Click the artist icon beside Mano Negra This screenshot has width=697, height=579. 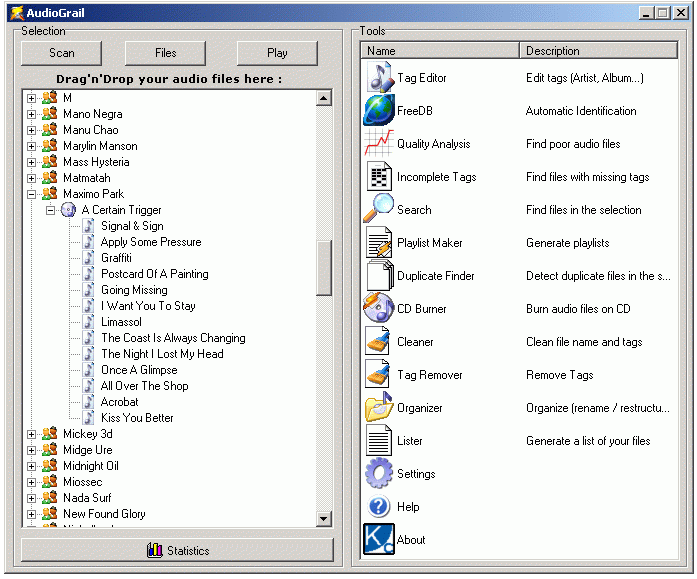pyautogui.click(x=50, y=113)
